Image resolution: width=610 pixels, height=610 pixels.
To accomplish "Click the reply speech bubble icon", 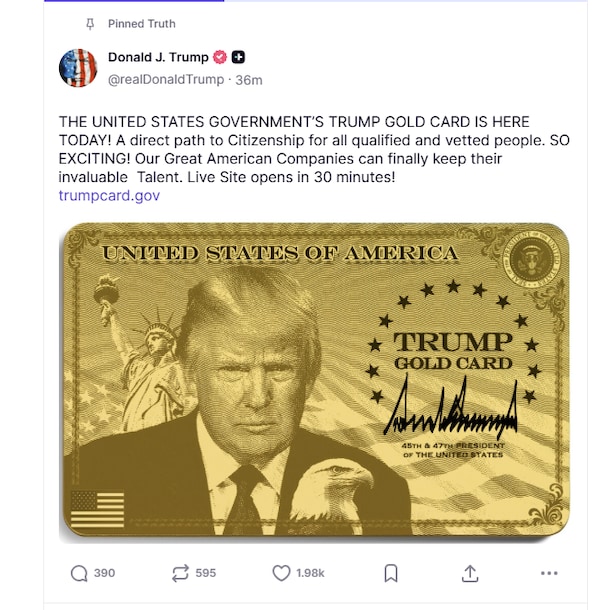I will coord(79,573).
